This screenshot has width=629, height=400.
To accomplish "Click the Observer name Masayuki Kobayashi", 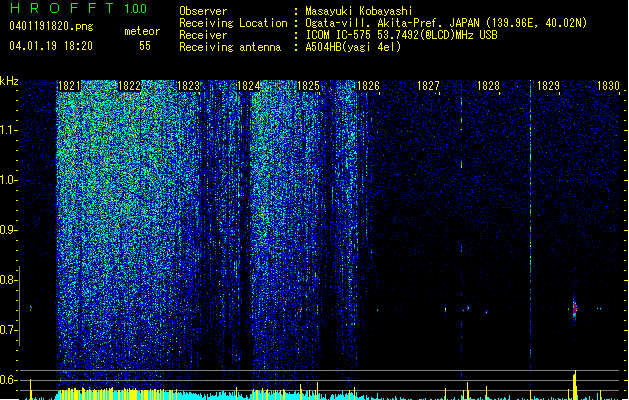I will click(359, 11).
